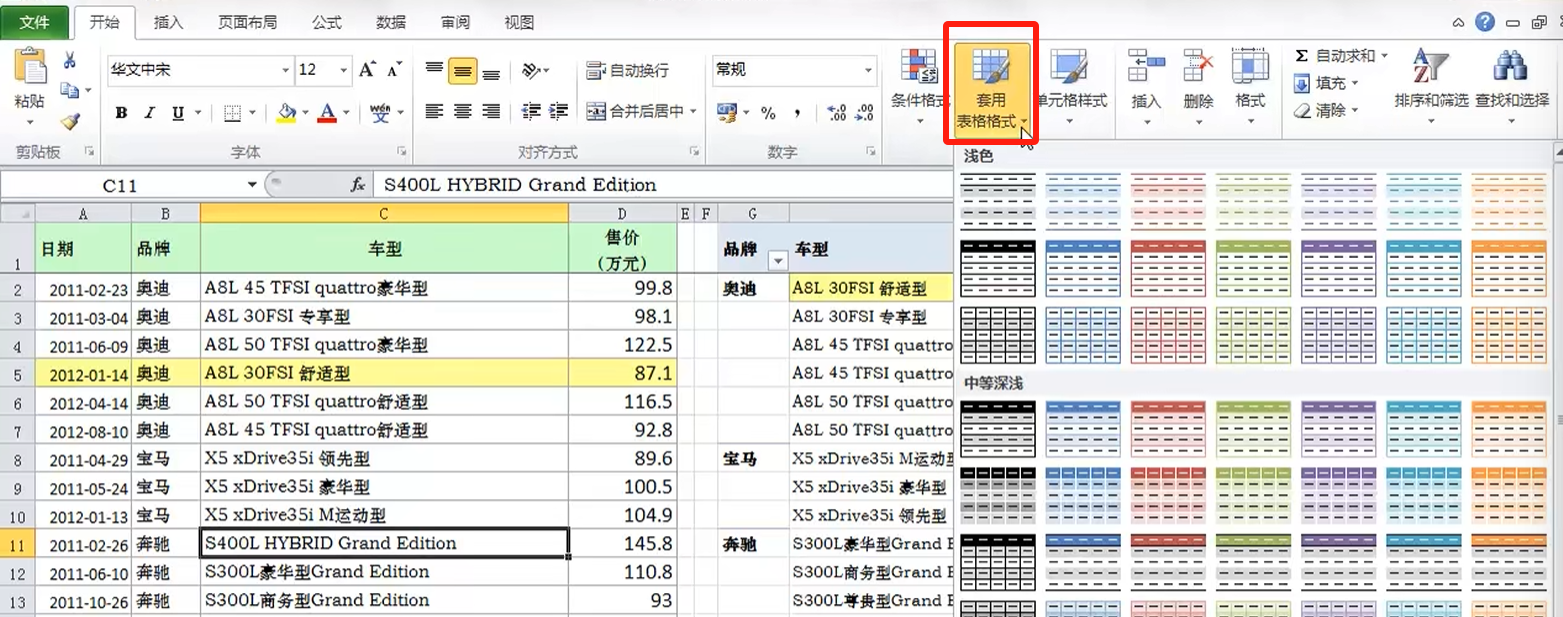Screen dimensions: 1563x617
Task: Open 查找和选择 binoculars icon
Action: click(1510, 85)
